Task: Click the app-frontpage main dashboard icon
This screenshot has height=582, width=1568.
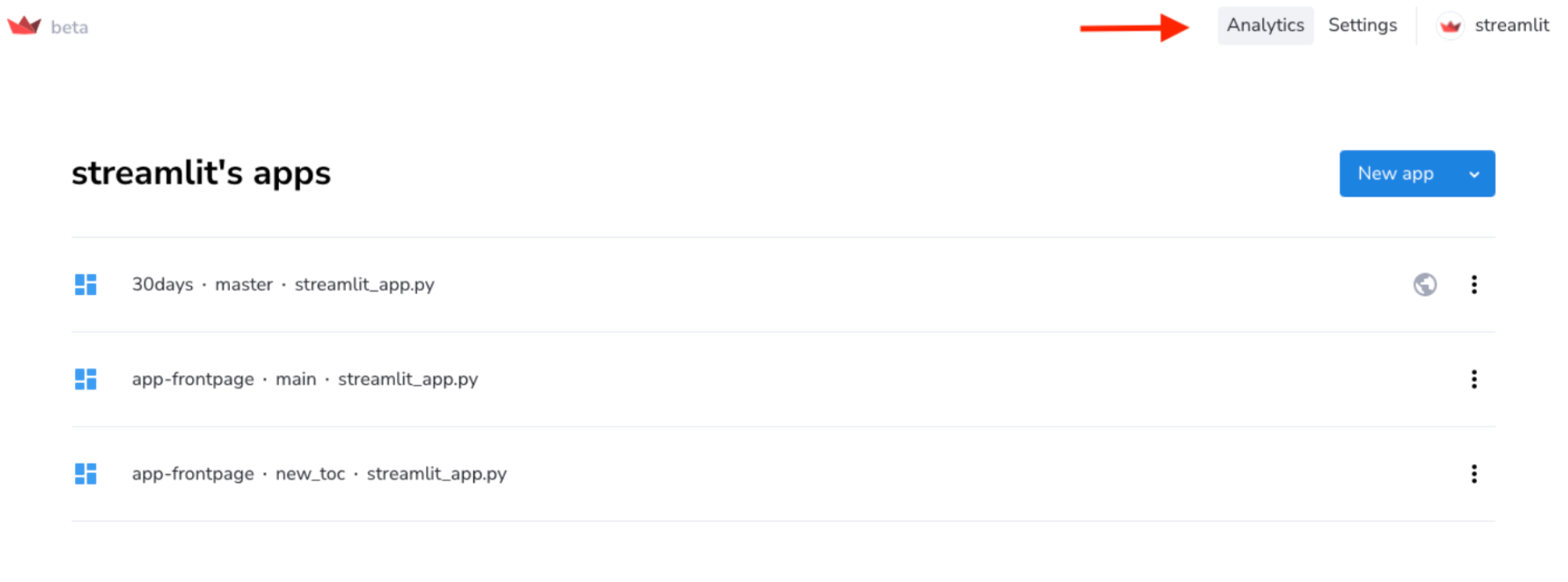Action: tap(85, 379)
